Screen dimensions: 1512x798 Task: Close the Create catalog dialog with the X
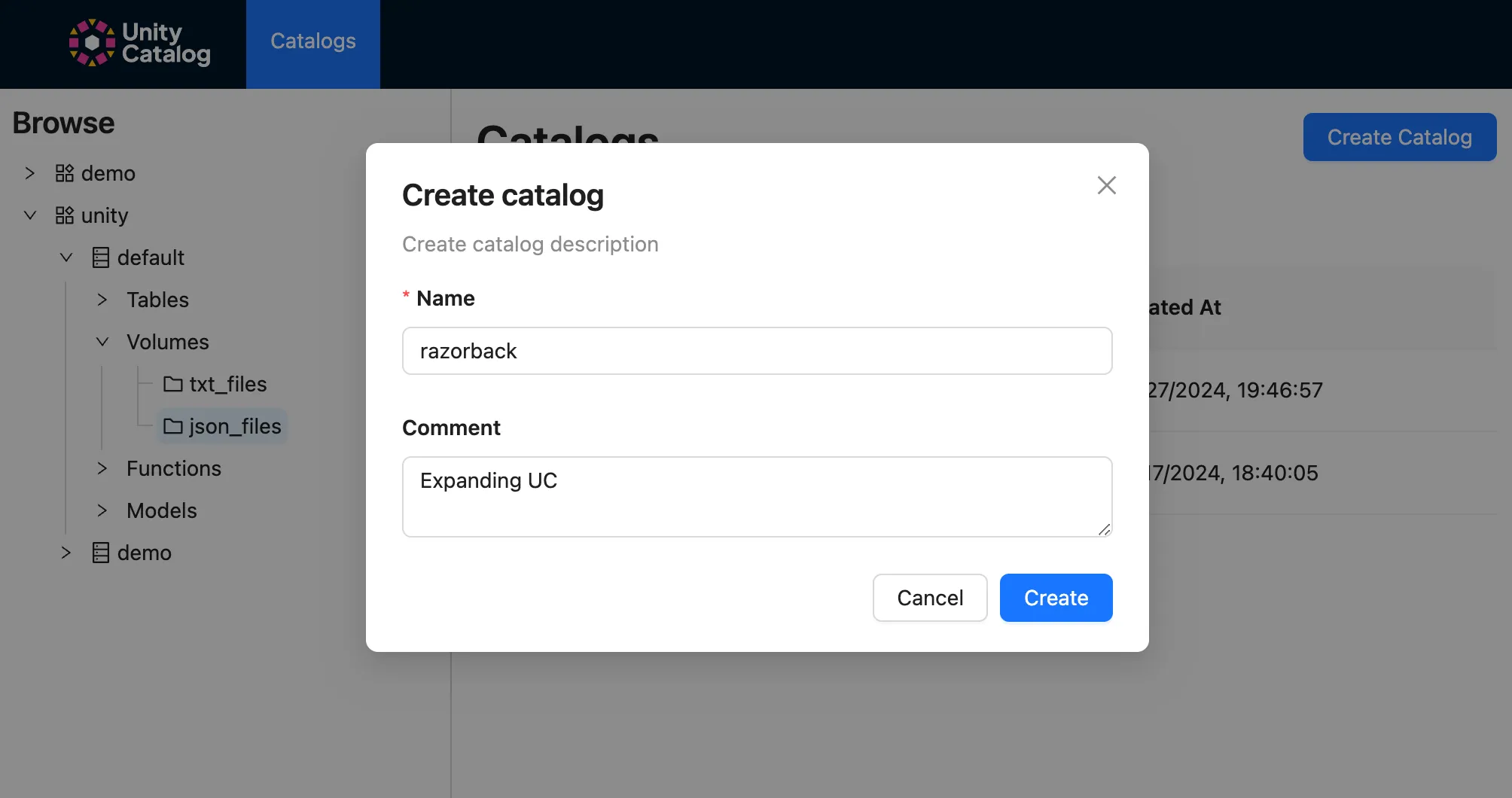(1106, 185)
